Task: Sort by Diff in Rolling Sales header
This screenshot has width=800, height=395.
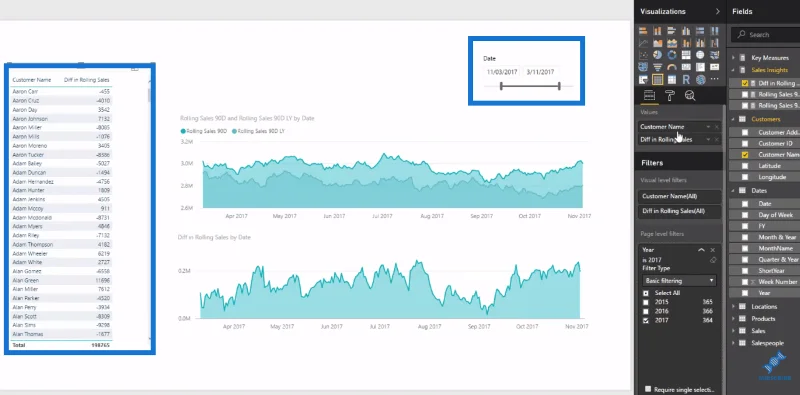Action: tap(87, 80)
